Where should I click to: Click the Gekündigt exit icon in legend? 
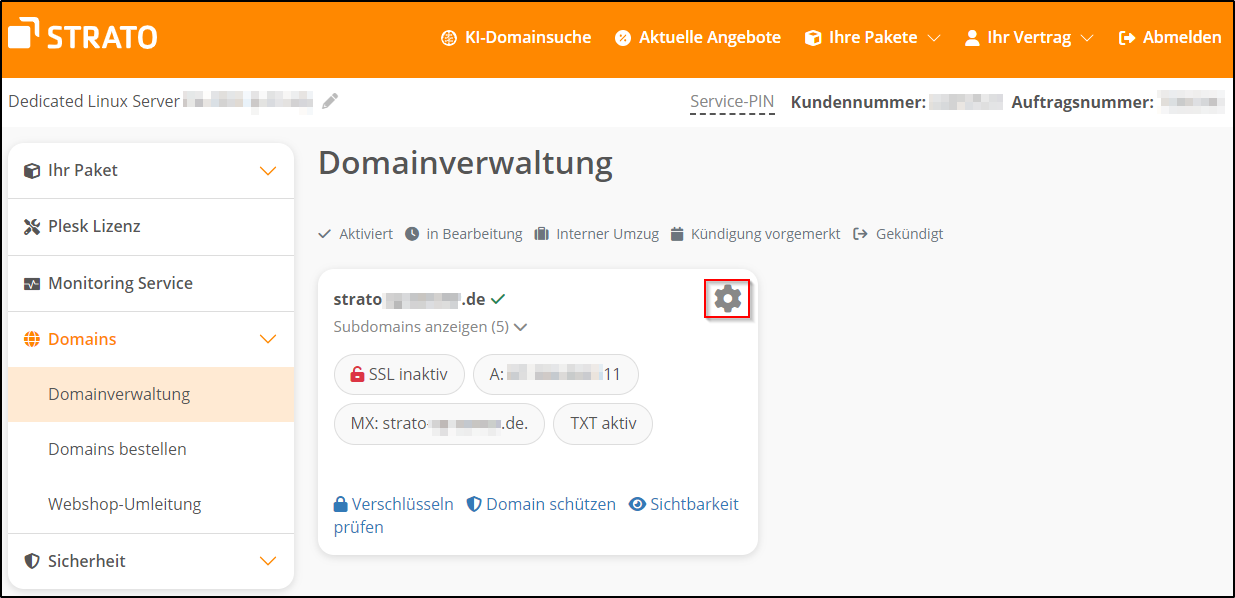coord(860,234)
